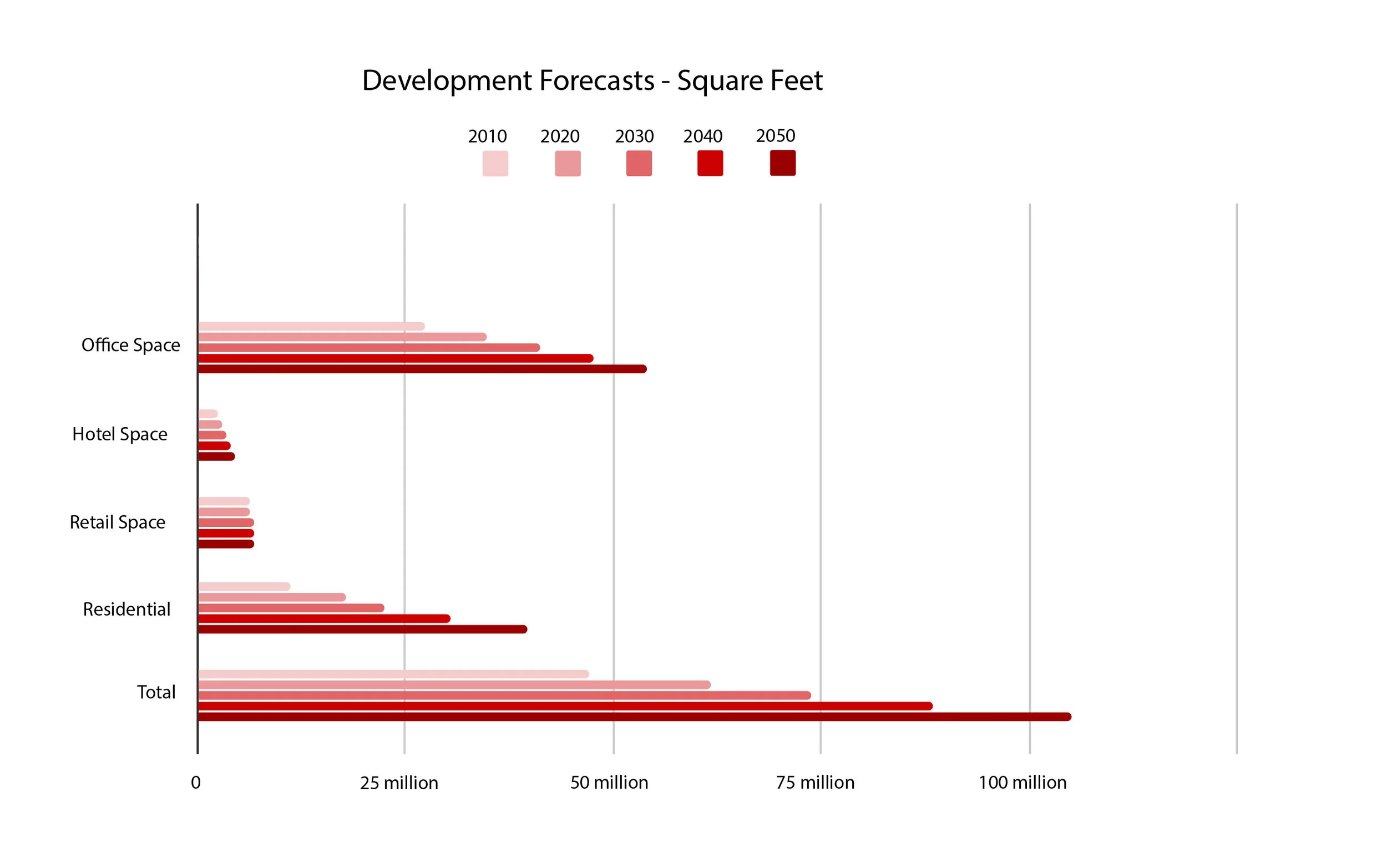Viewport: 1387px width, 868px height.
Task: Click the '2010' legend label
Action: [x=487, y=136]
